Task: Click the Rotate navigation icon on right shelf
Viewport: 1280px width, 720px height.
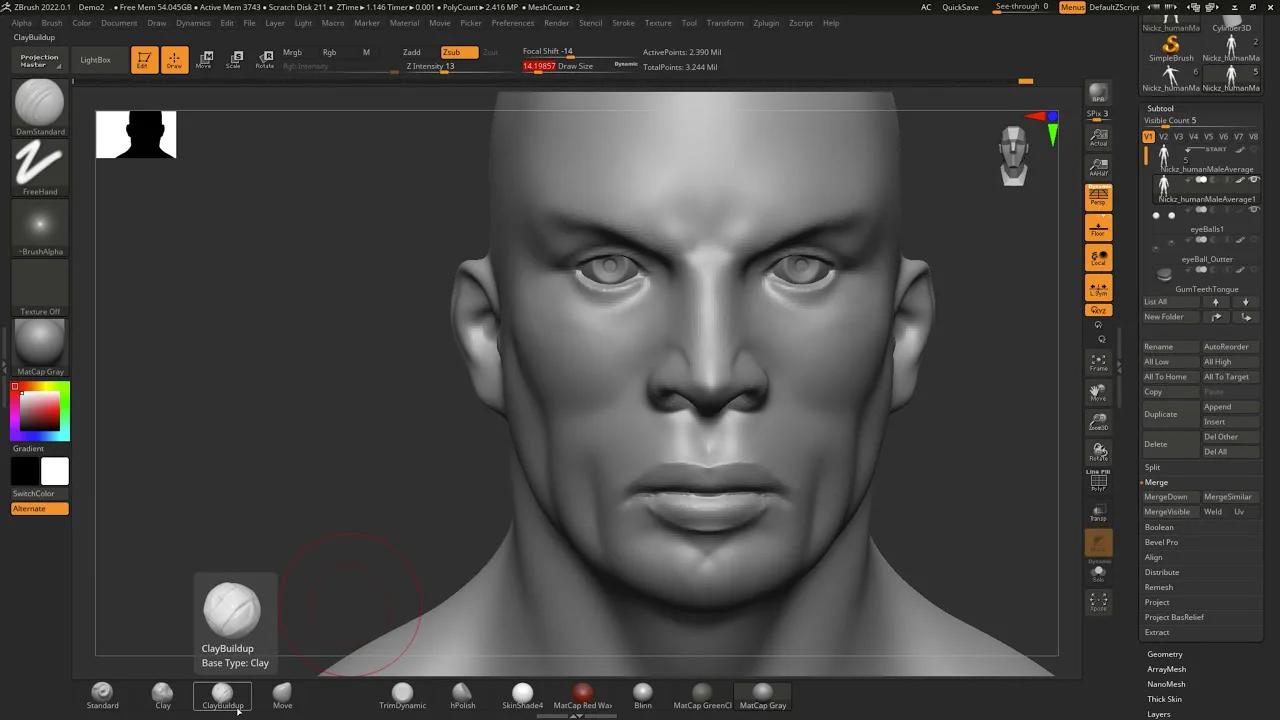Action: pyautogui.click(x=1098, y=452)
